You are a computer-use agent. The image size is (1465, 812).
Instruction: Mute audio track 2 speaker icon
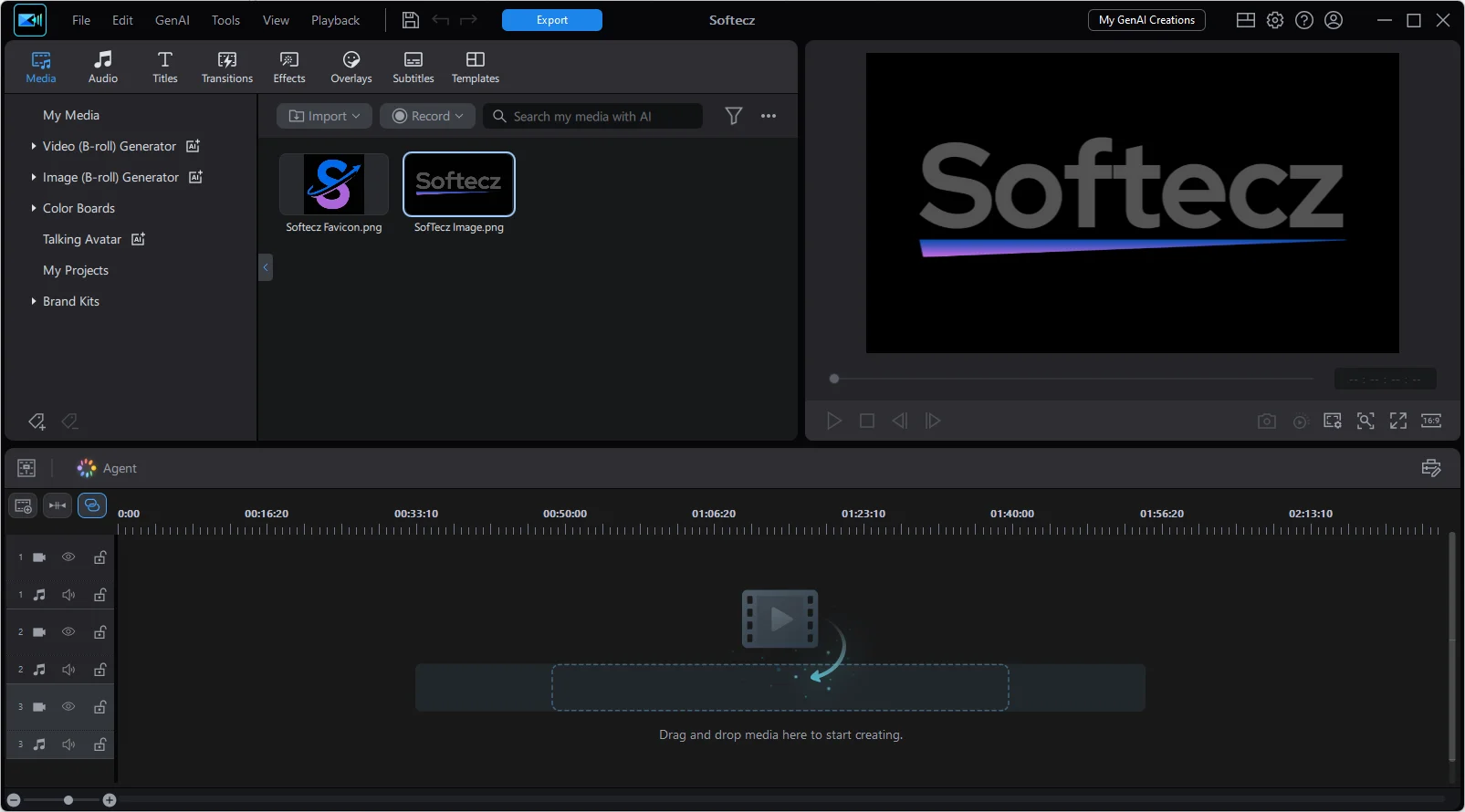point(68,670)
